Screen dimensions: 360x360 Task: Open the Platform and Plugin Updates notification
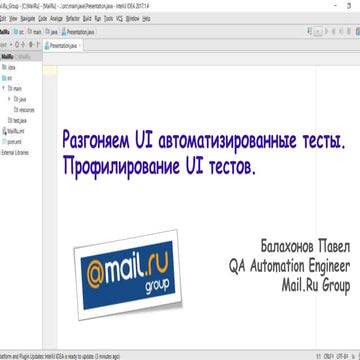(x=59, y=357)
